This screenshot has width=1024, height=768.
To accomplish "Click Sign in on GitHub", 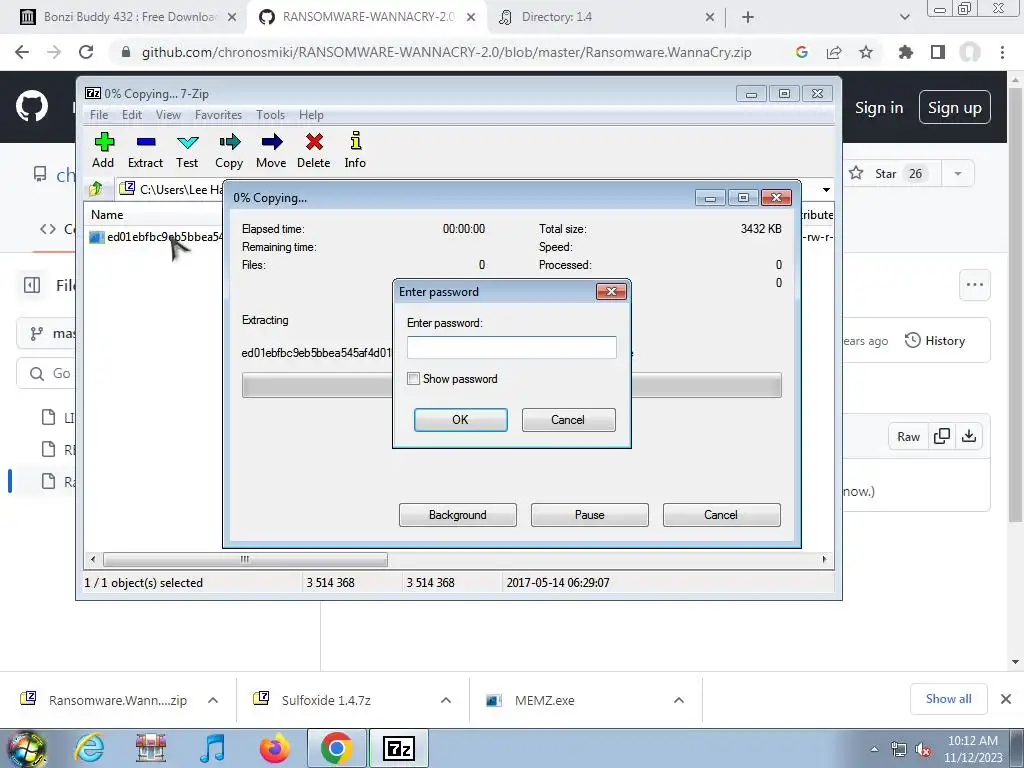I will coord(879,108).
